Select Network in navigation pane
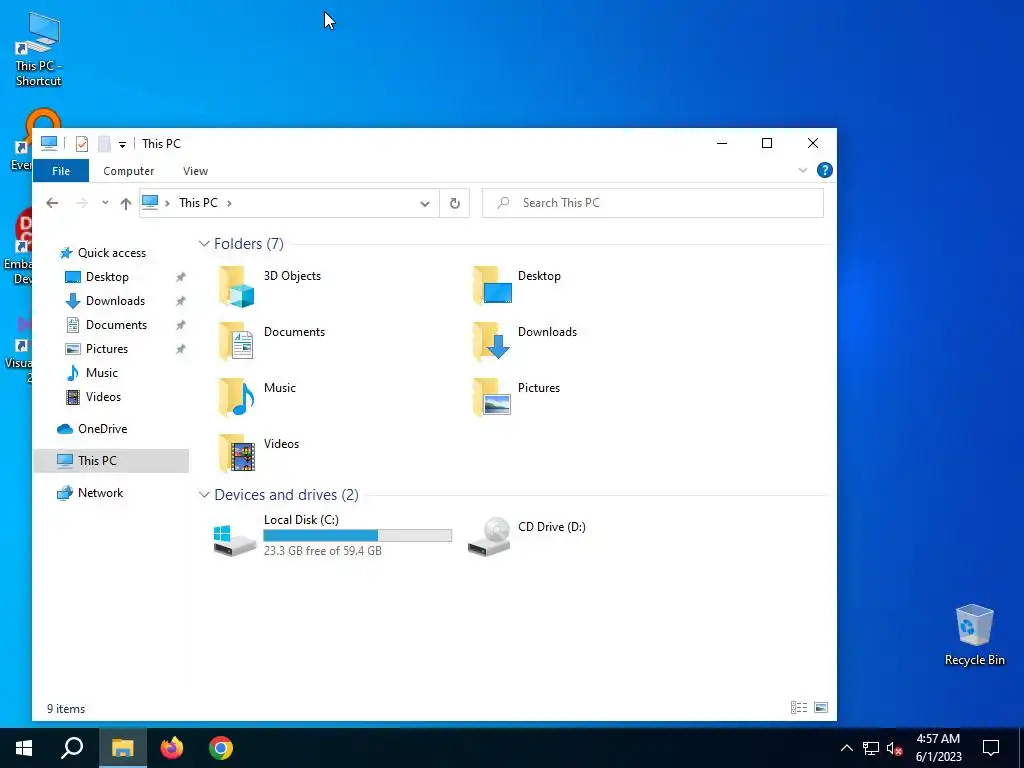The height and width of the screenshot is (768, 1024). (x=100, y=493)
